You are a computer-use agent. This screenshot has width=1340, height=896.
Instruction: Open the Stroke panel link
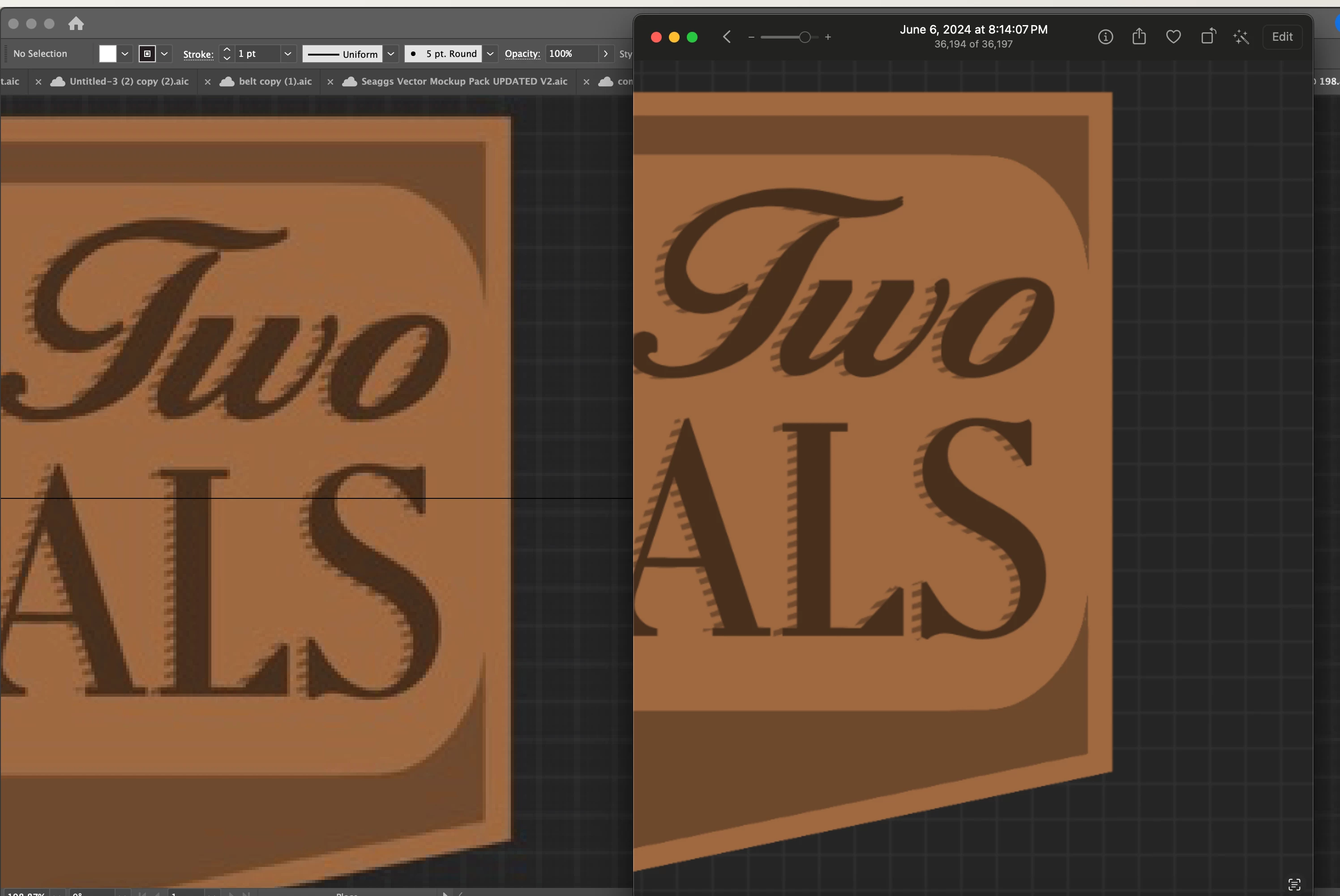pos(197,54)
